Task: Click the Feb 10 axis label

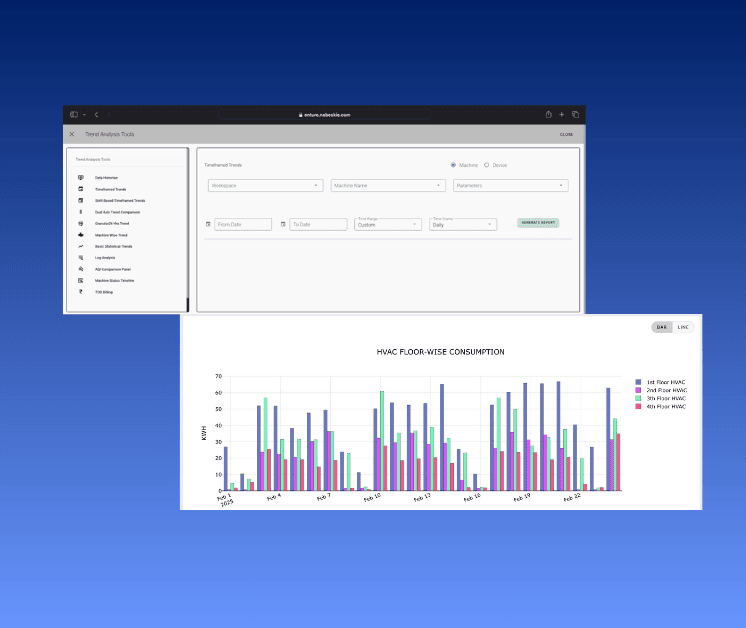Action: (x=373, y=498)
